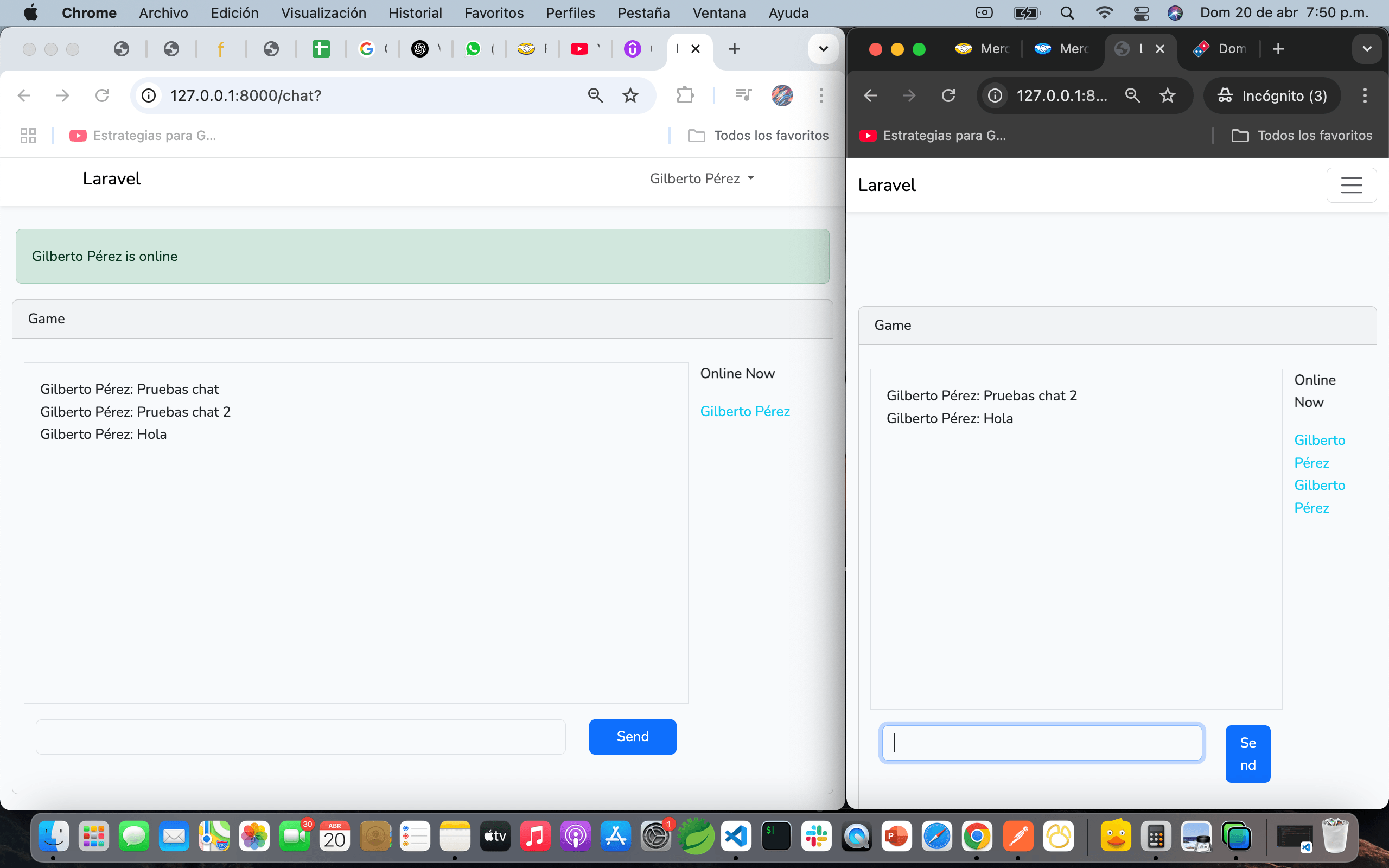Click the back arrow in the left Chrome window

point(24,95)
